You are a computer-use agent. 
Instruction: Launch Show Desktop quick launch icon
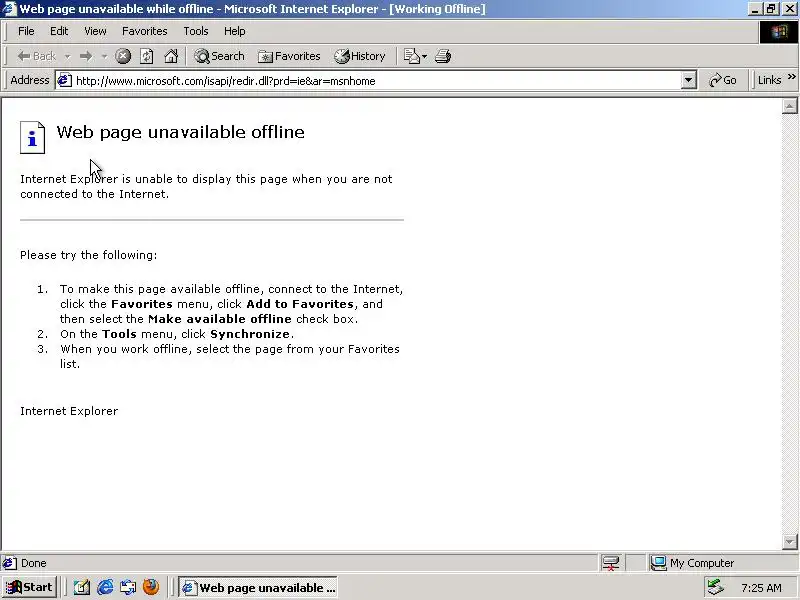point(82,587)
